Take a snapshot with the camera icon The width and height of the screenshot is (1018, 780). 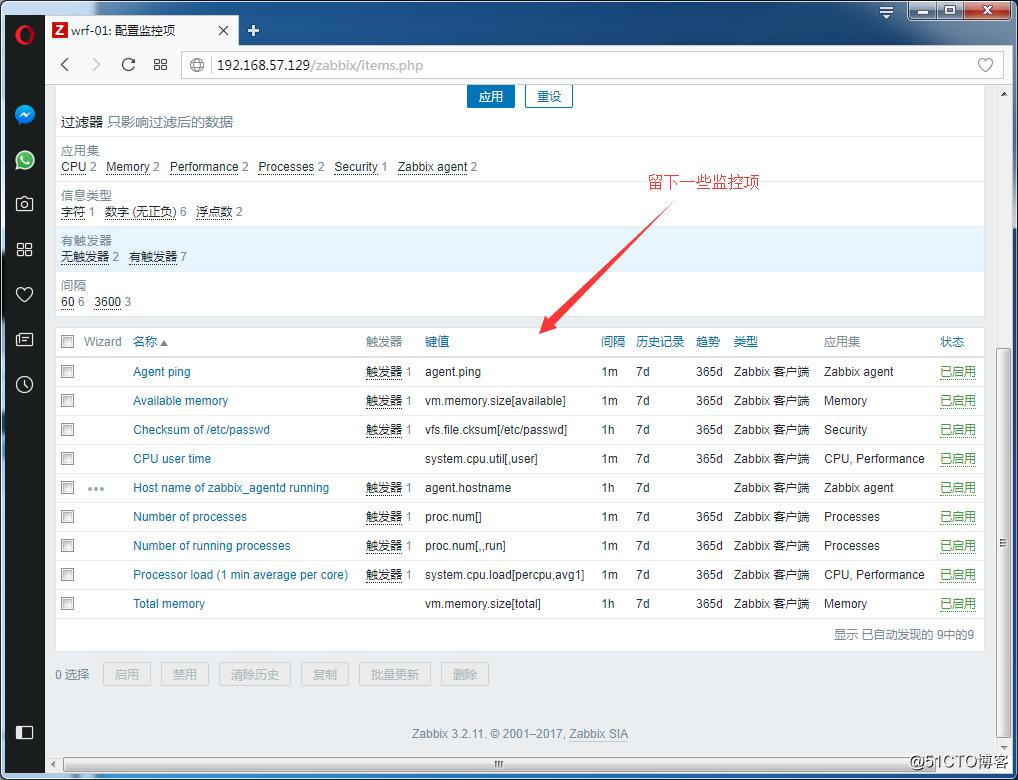click(x=25, y=205)
